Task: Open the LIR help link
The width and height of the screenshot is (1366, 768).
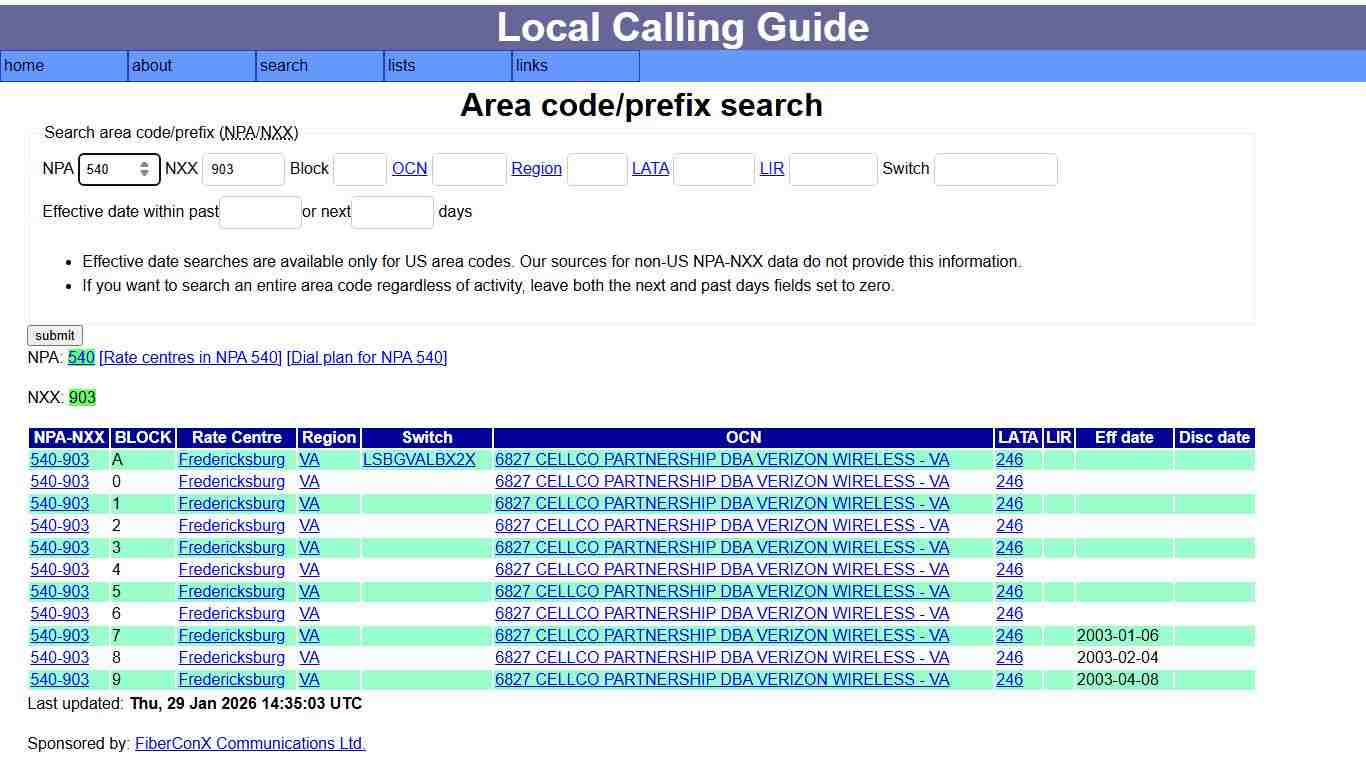Action: (x=772, y=169)
